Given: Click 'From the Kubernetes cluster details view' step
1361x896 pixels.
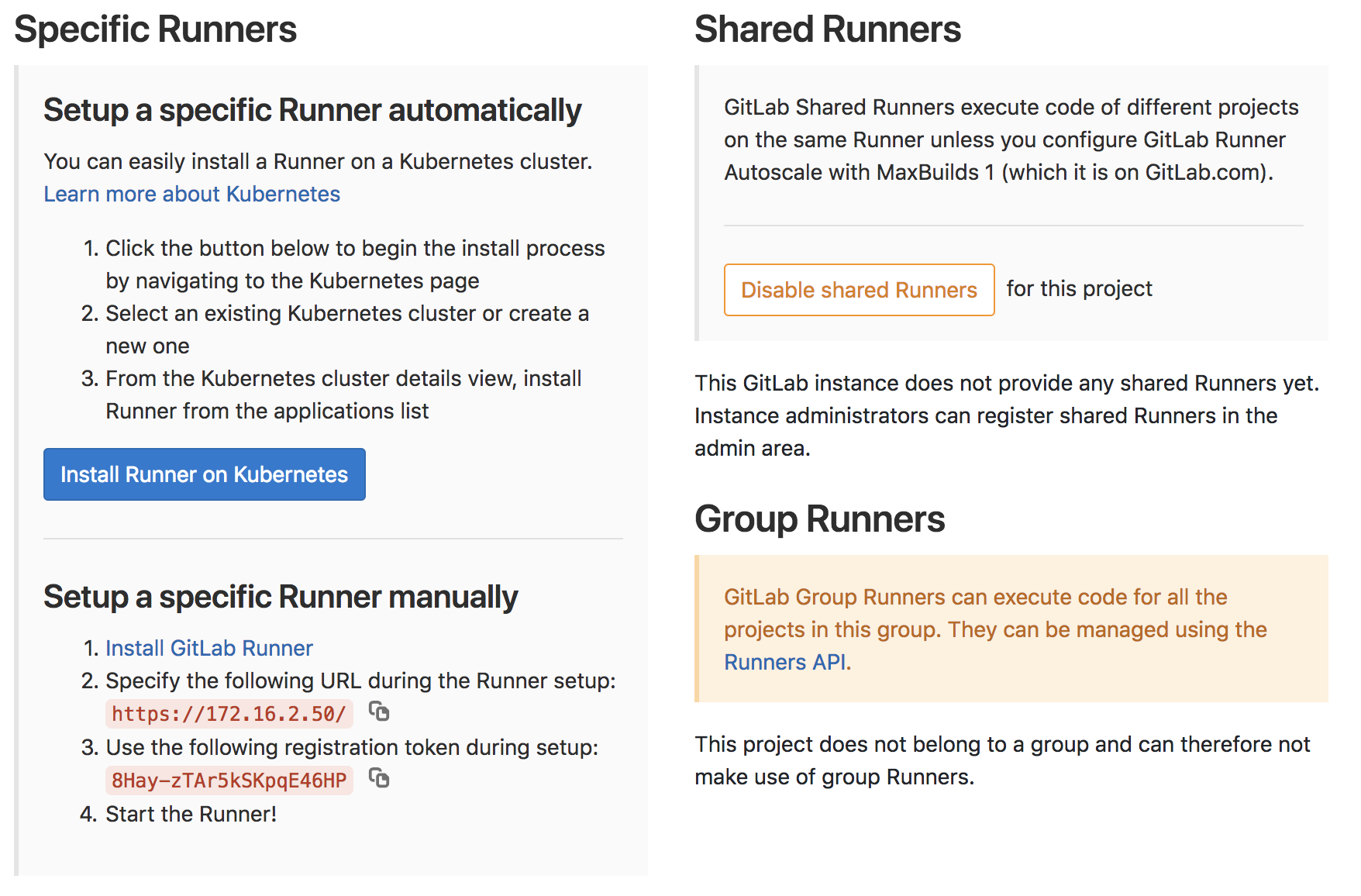Looking at the screenshot, I should [343, 395].
